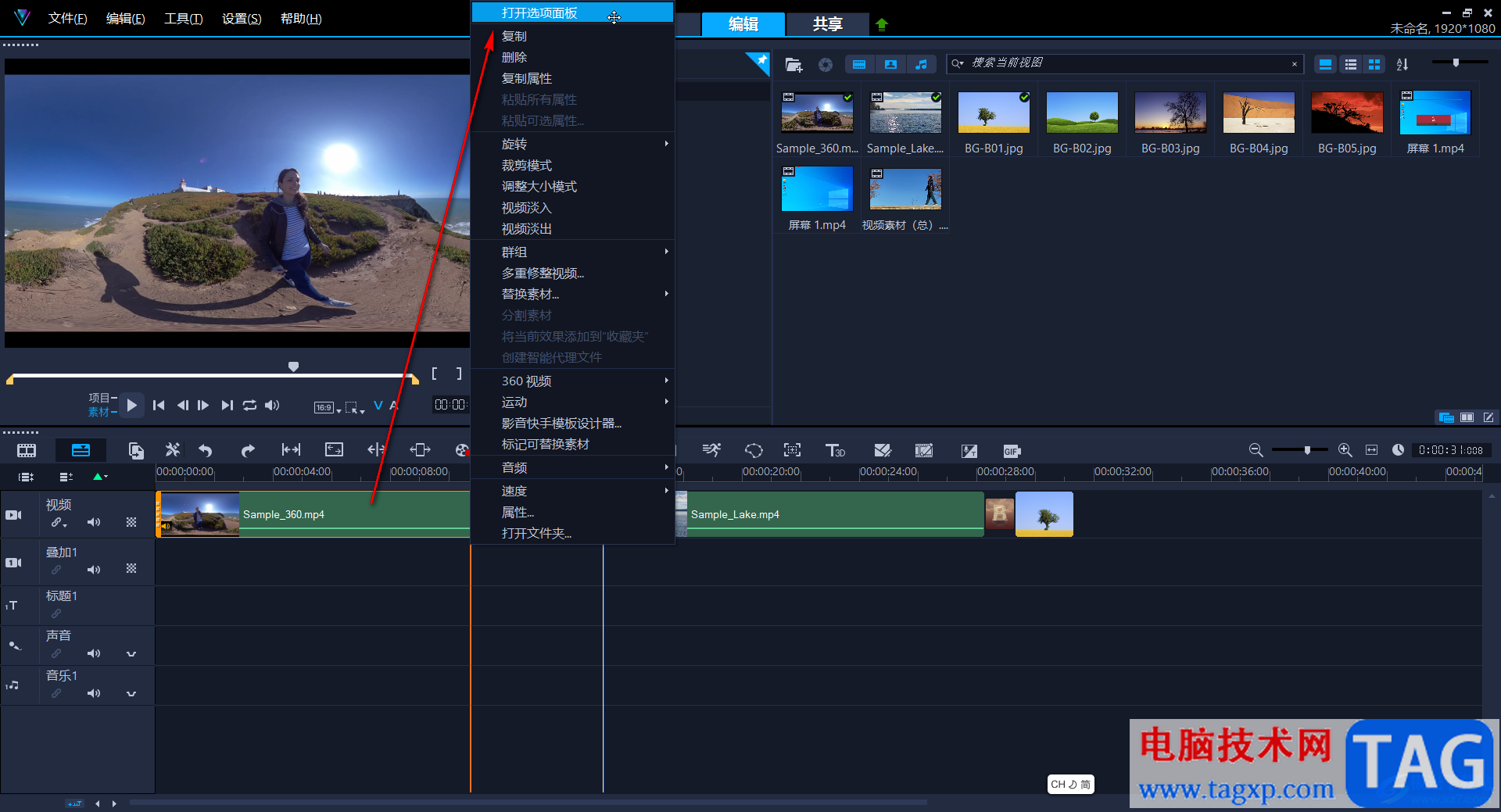This screenshot has height=812, width=1501.
Task: Click the library thumbnail size slider
Action: (1456, 63)
